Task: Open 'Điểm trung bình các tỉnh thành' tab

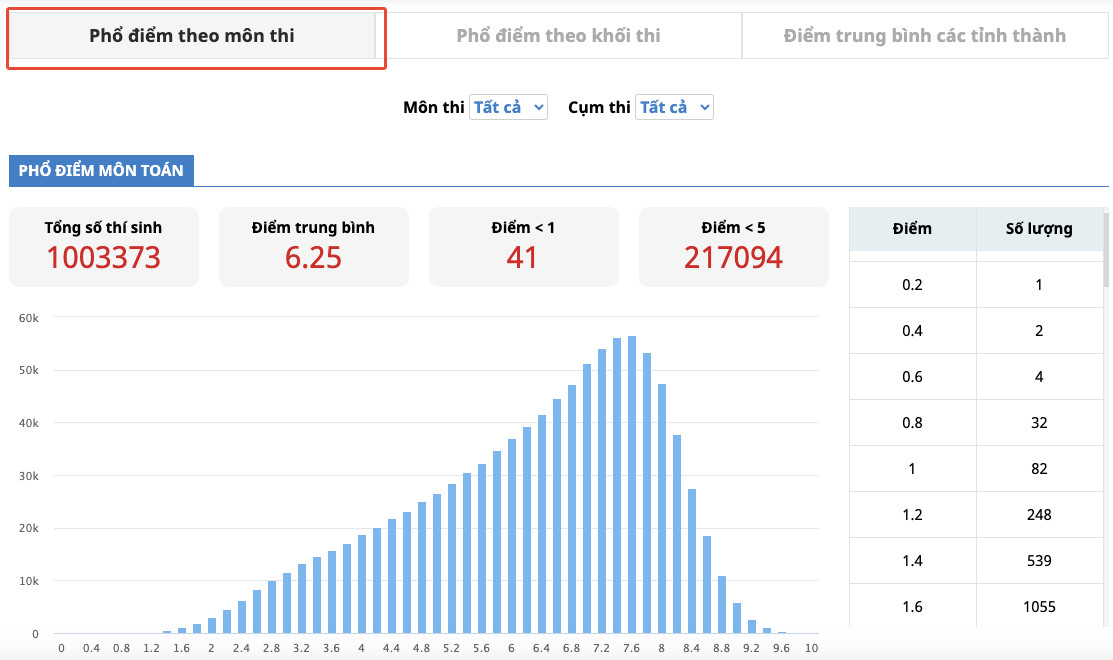Action: [924, 36]
